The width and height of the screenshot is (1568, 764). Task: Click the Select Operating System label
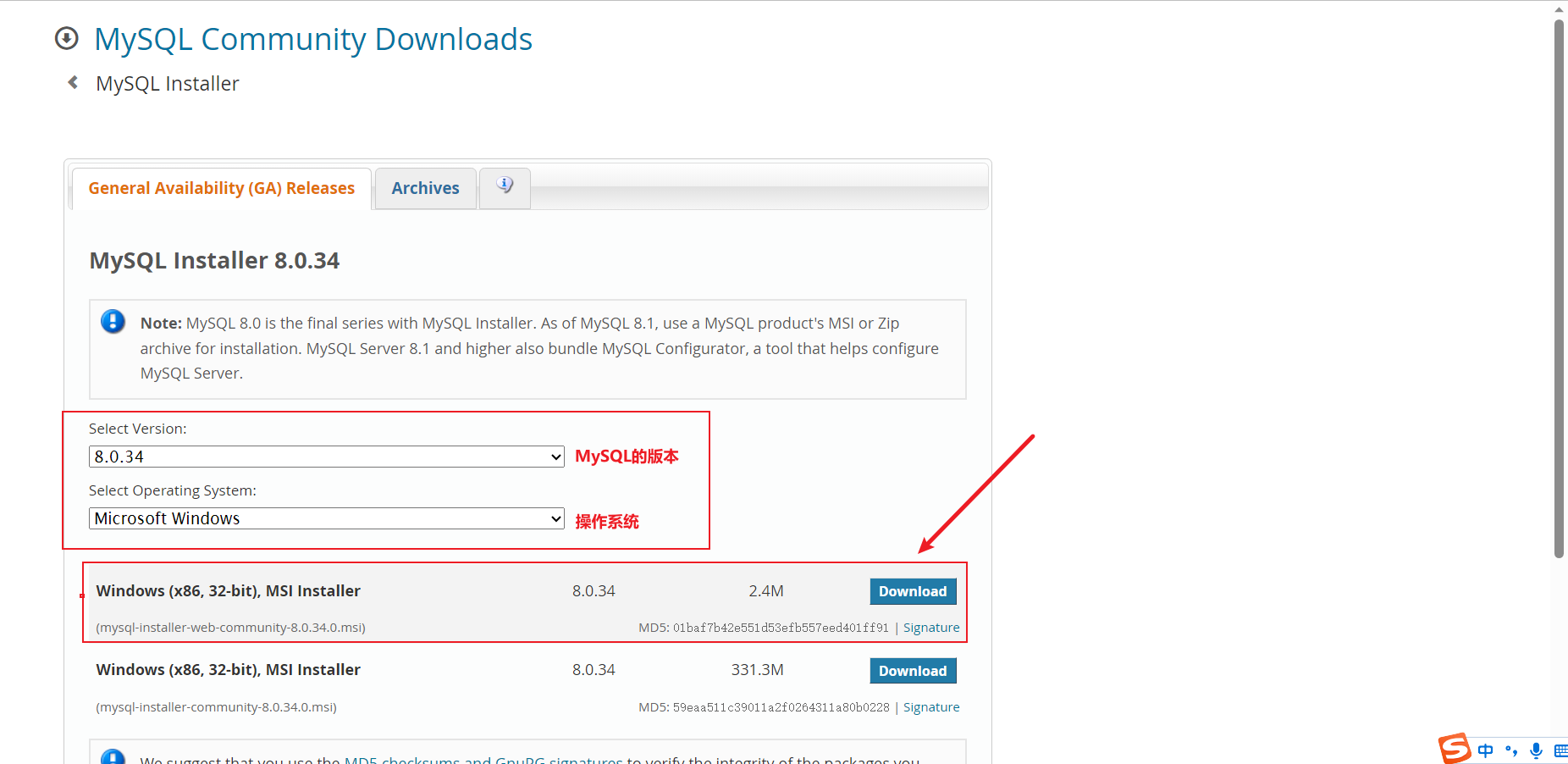tap(173, 490)
